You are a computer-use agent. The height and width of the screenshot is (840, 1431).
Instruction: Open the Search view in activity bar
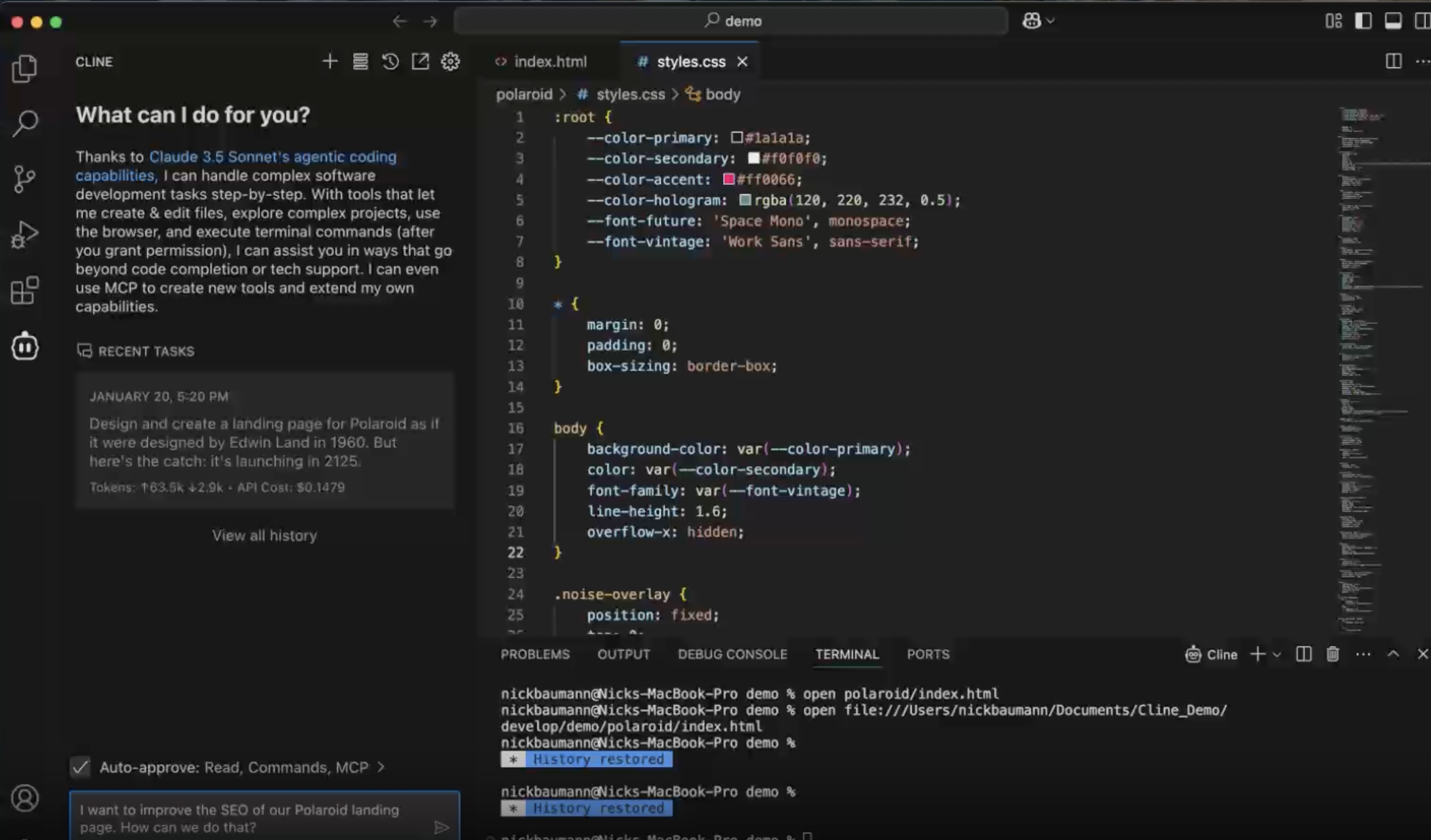(24, 123)
